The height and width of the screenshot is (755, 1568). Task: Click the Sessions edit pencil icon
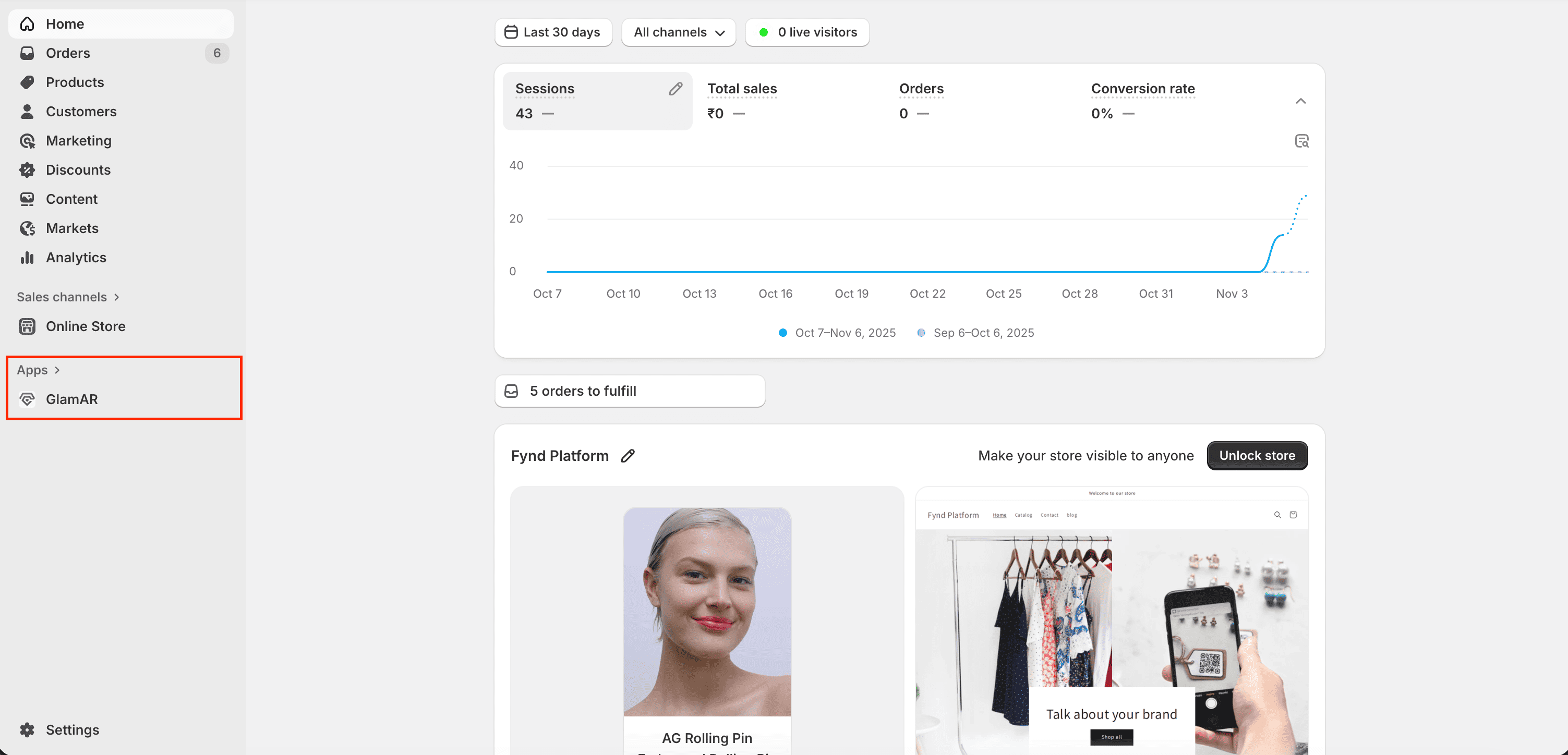coord(675,89)
